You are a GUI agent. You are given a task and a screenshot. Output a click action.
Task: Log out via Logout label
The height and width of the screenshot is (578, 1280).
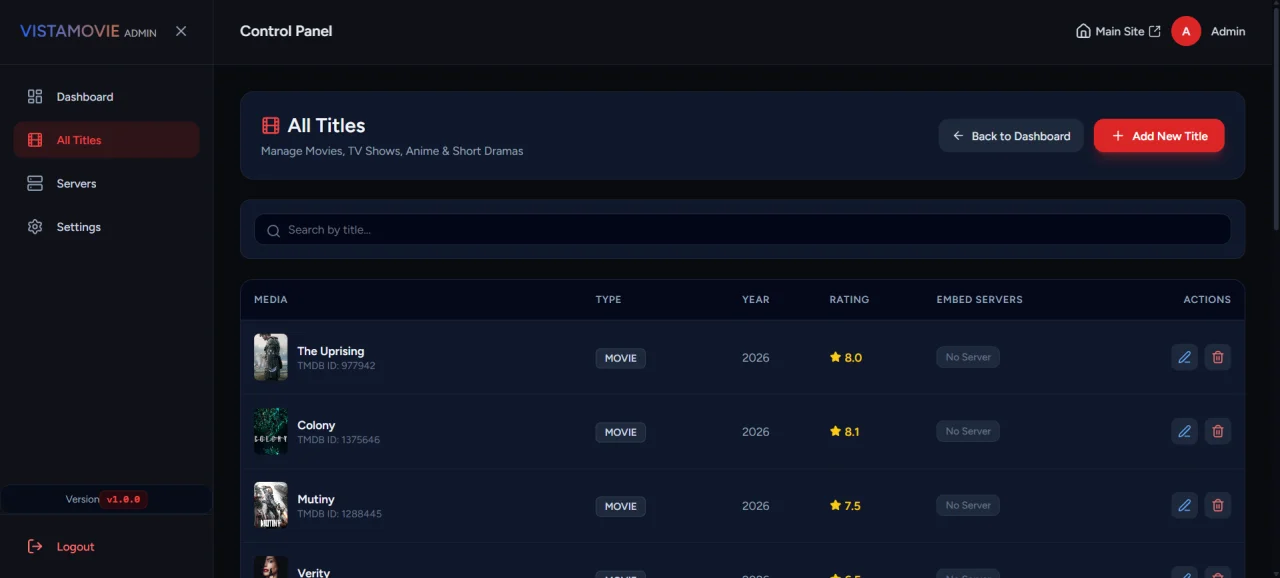coord(75,547)
